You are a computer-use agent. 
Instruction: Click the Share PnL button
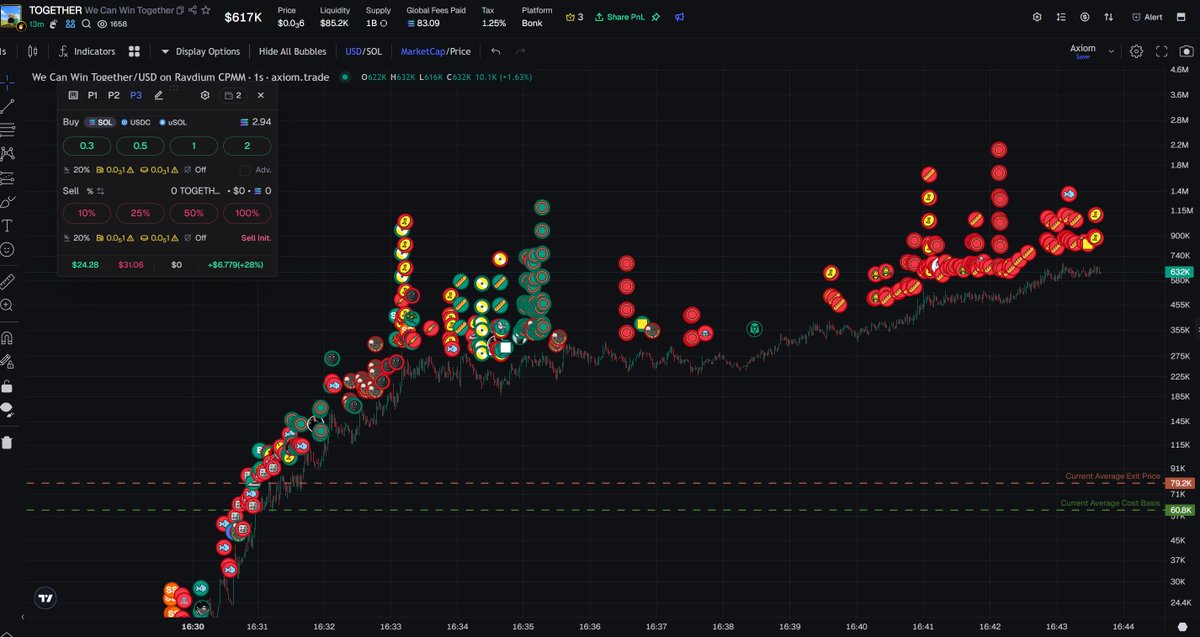click(x=619, y=17)
